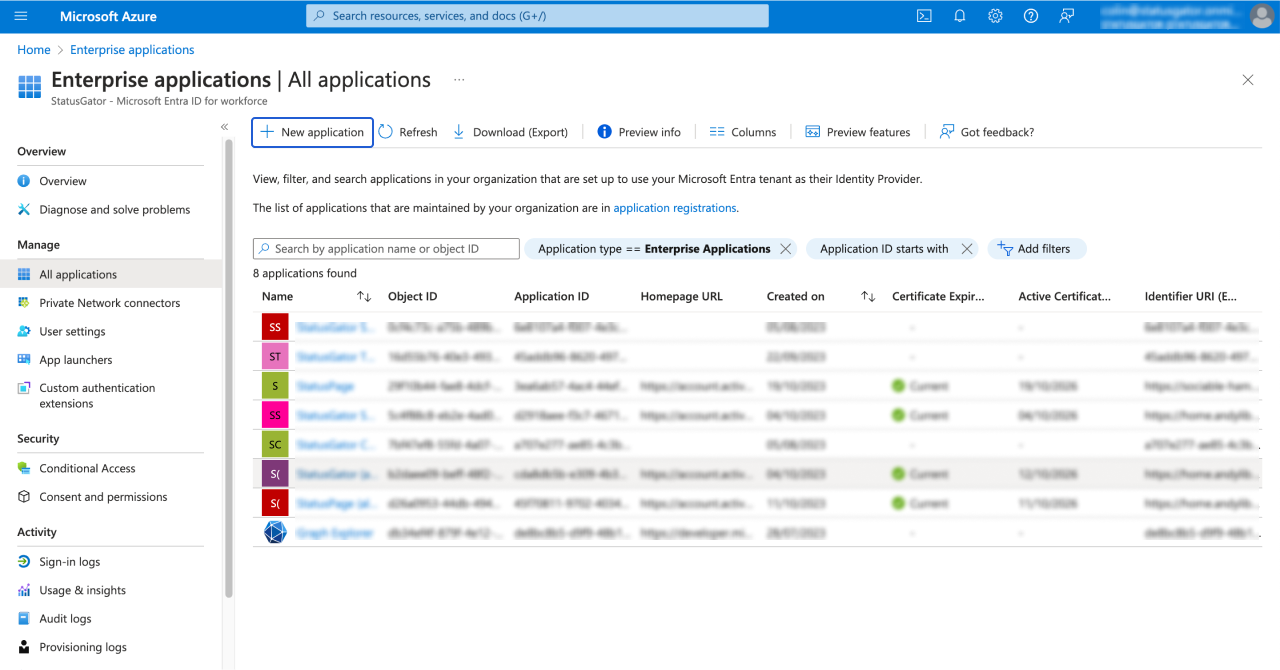
Task: Click Add filters
Action: coord(1036,249)
